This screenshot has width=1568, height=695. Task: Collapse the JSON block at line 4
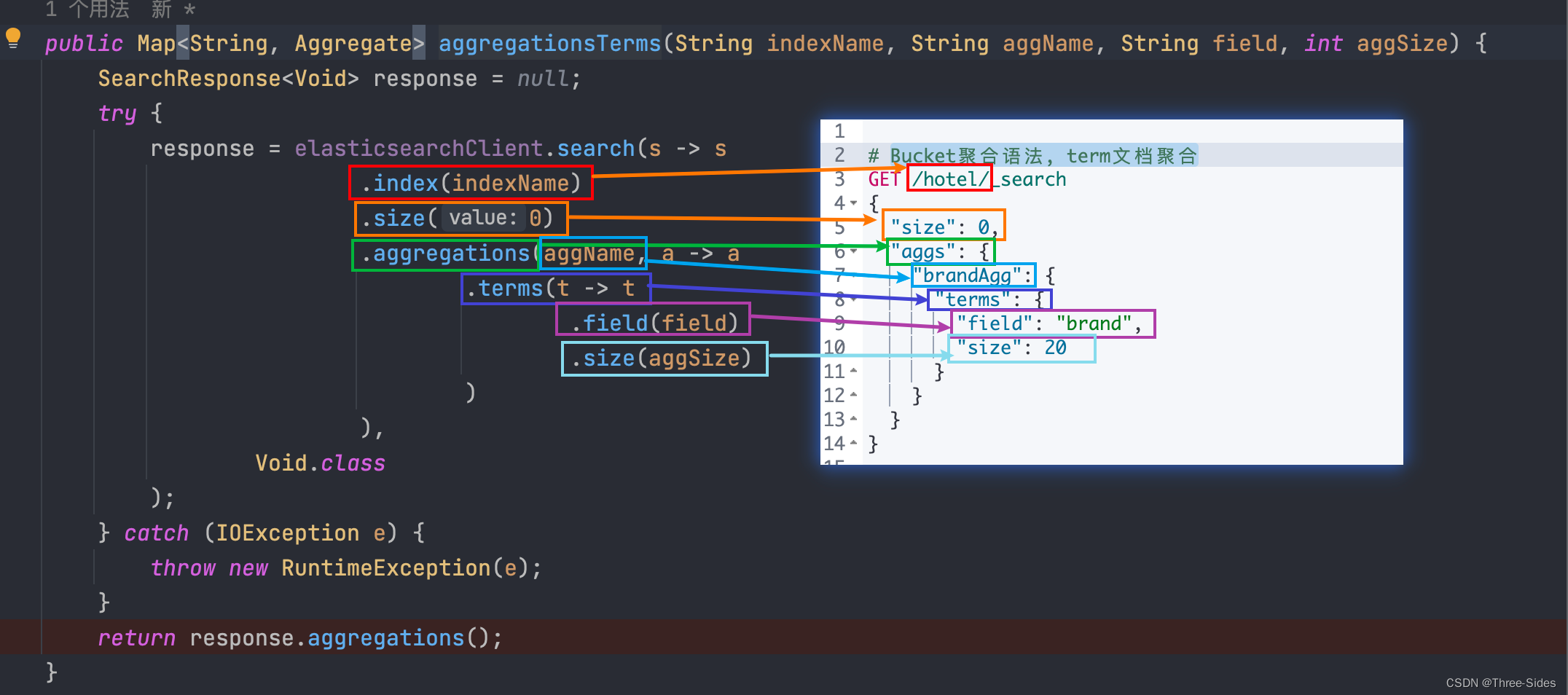point(852,203)
